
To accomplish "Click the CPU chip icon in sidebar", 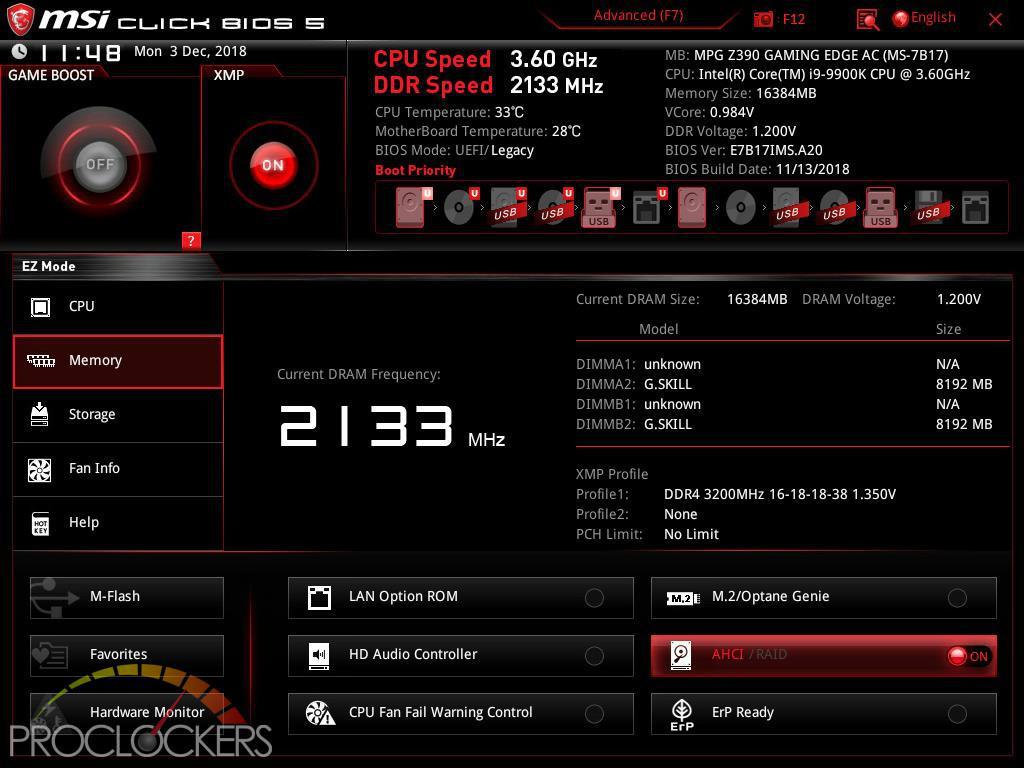I will (x=40, y=306).
